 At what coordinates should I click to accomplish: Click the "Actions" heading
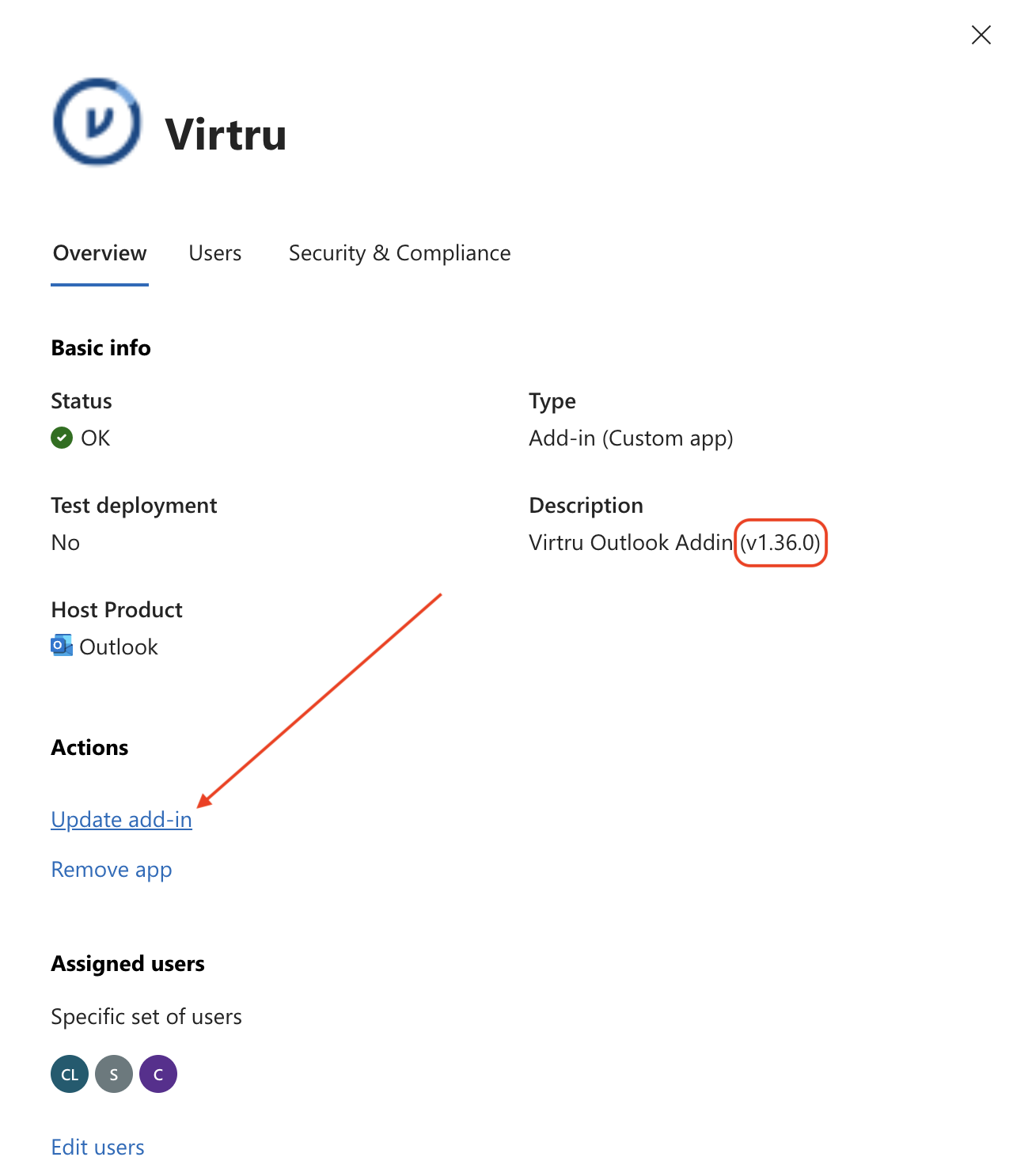[90, 748]
